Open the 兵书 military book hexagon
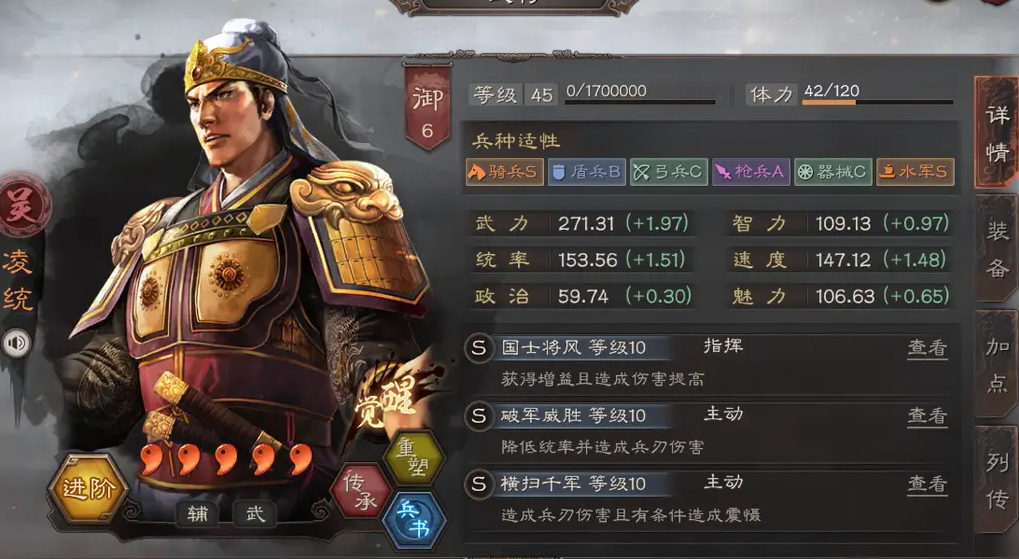This screenshot has width=1019, height=559. point(415,520)
